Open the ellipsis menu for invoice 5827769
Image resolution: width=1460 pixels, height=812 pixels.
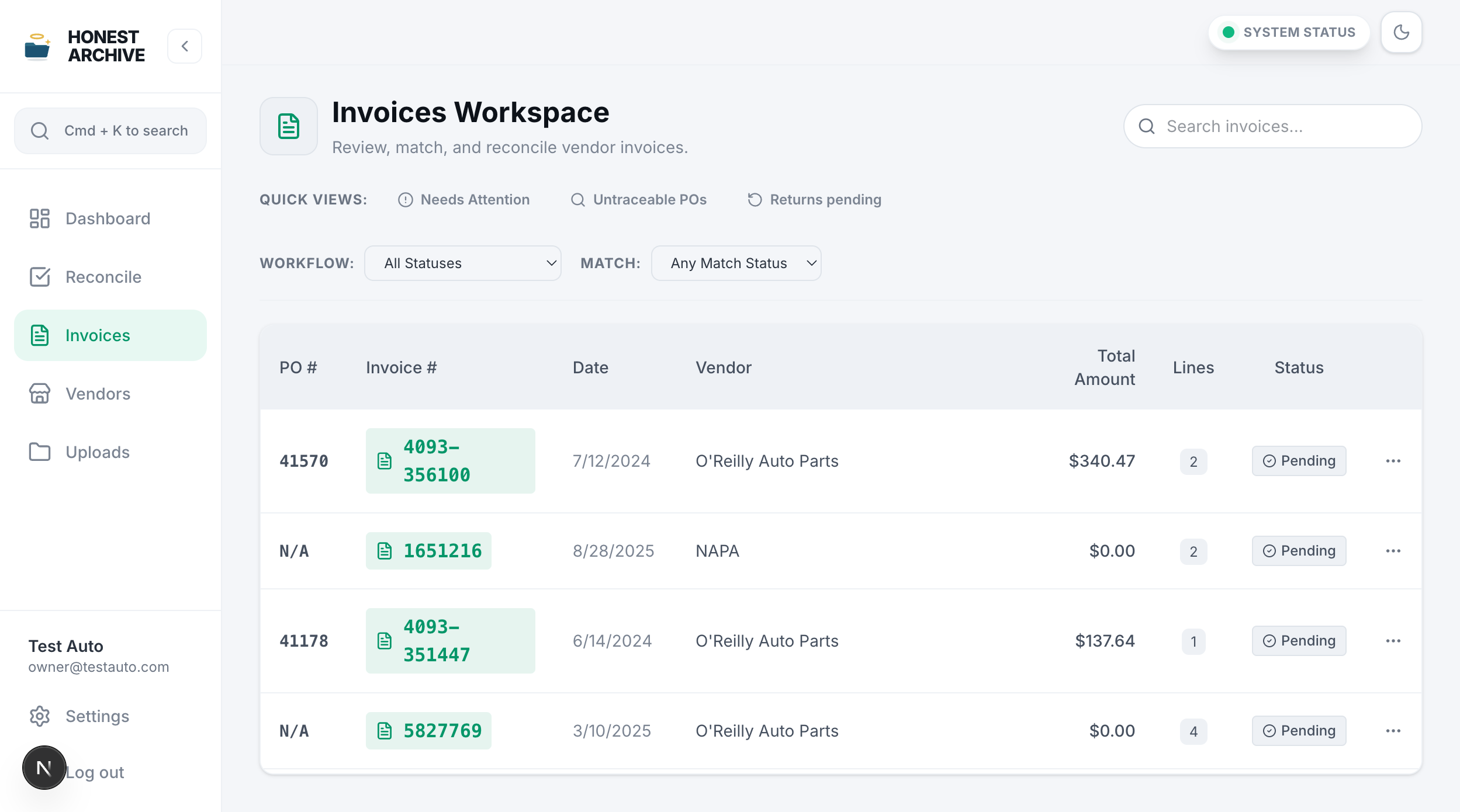(x=1393, y=731)
